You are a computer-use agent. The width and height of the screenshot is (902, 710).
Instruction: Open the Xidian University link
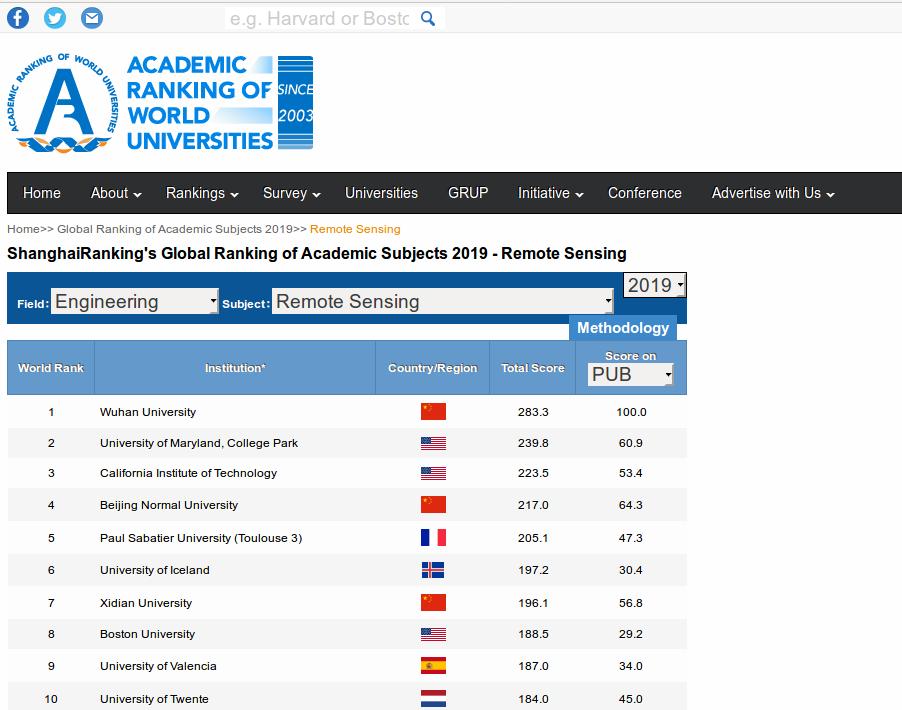tap(146, 603)
